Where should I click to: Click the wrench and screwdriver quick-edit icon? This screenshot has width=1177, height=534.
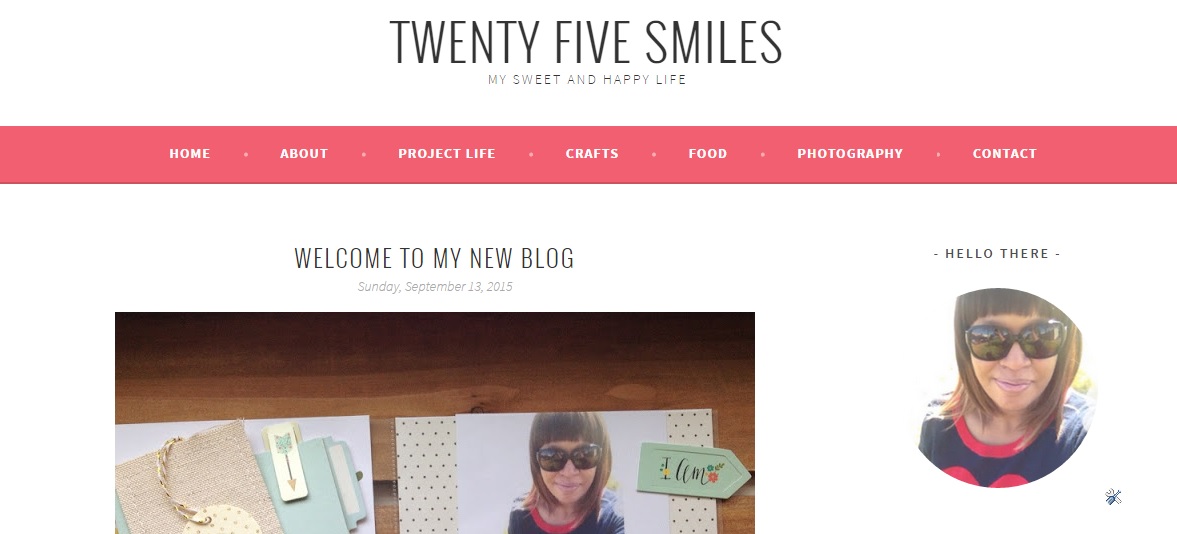pyautogui.click(x=1113, y=496)
